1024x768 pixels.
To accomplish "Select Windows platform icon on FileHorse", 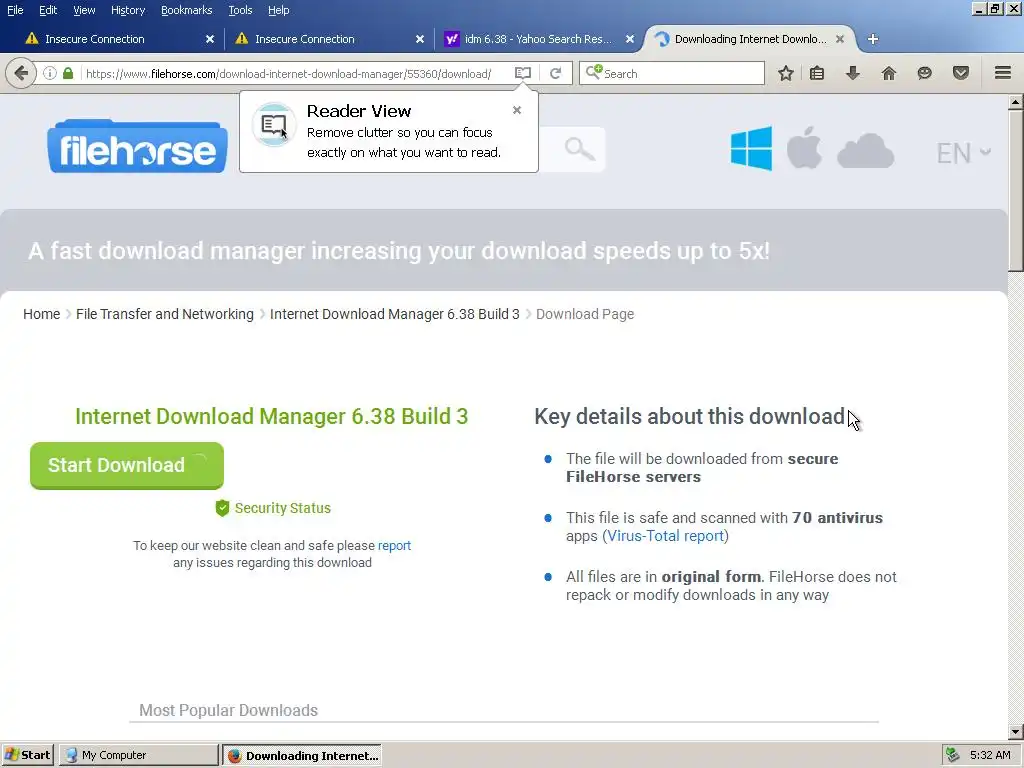I will click(751, 149).
